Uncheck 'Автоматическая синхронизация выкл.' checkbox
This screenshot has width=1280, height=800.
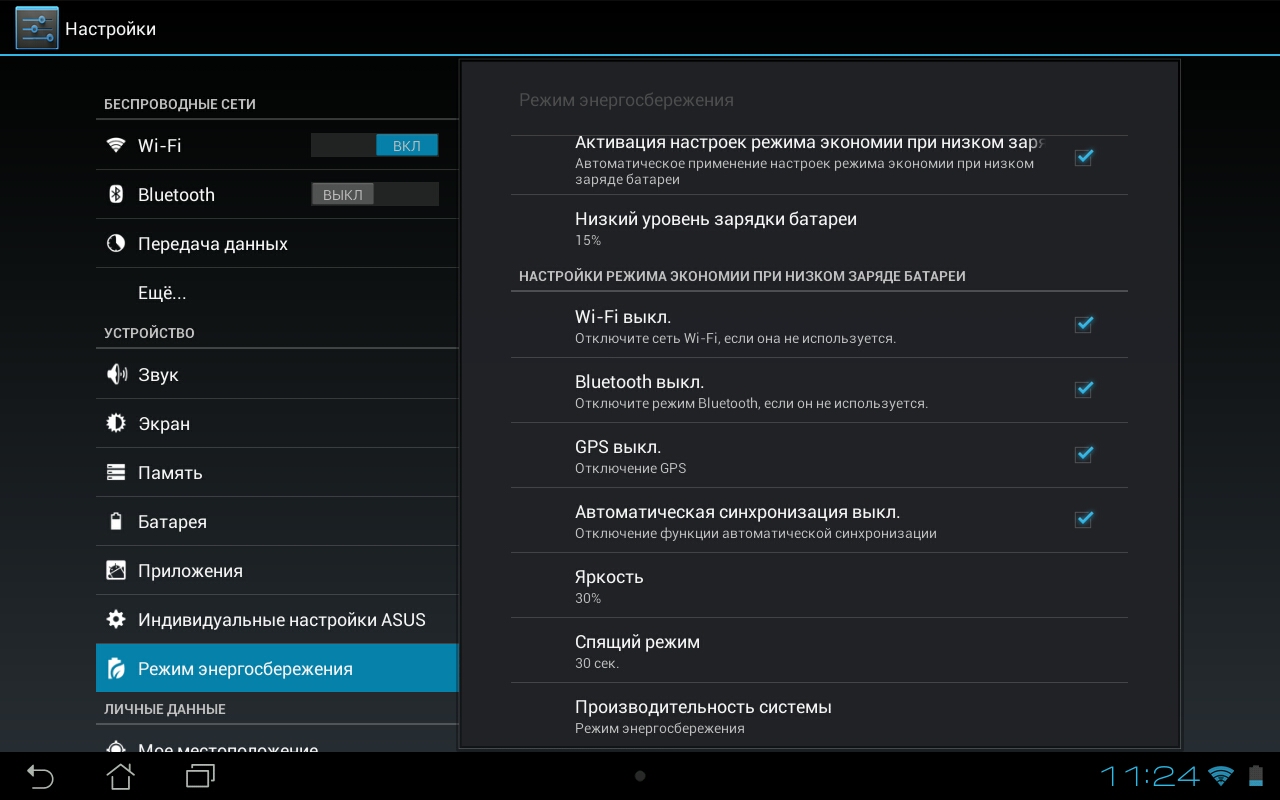(x=1083, y=520)
